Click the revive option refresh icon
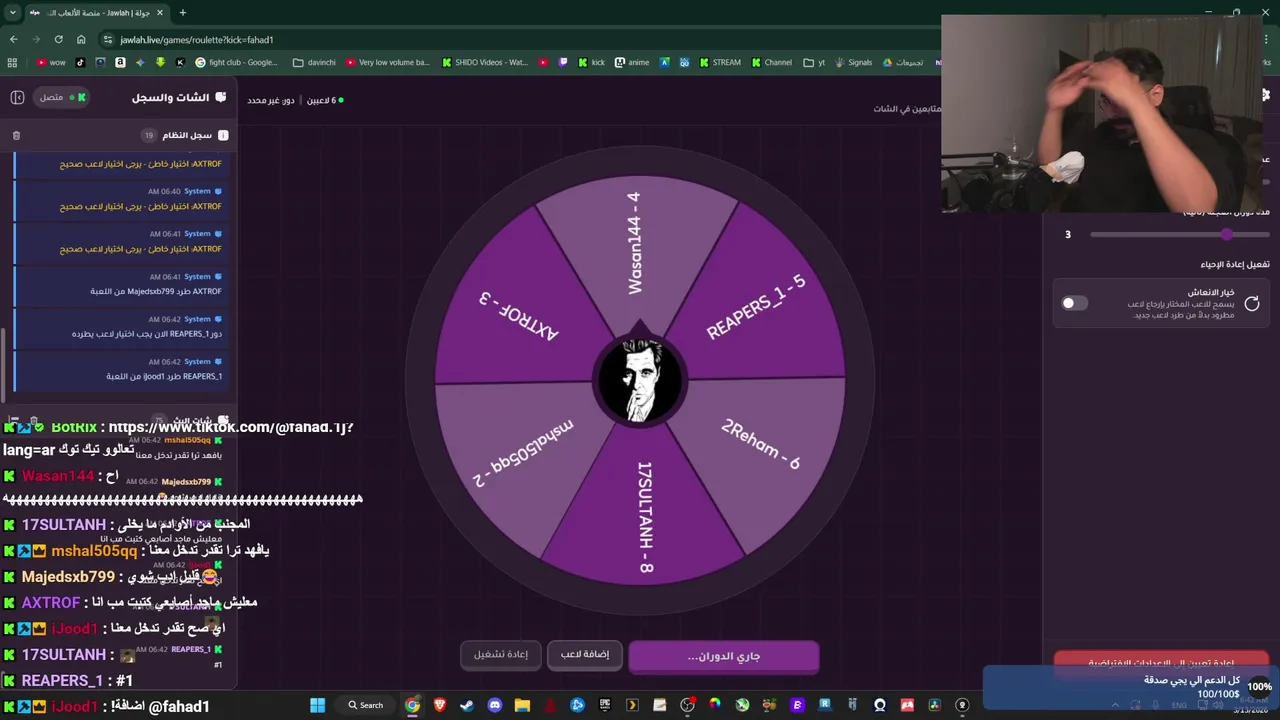Viewport: 1280px width, 720px height. click(1252, 303)
